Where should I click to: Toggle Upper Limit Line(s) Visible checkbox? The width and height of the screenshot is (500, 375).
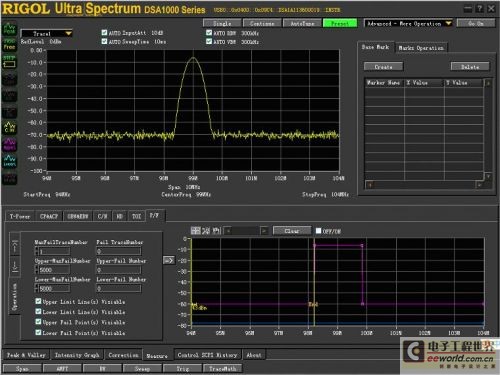click(x=38, y=301)
